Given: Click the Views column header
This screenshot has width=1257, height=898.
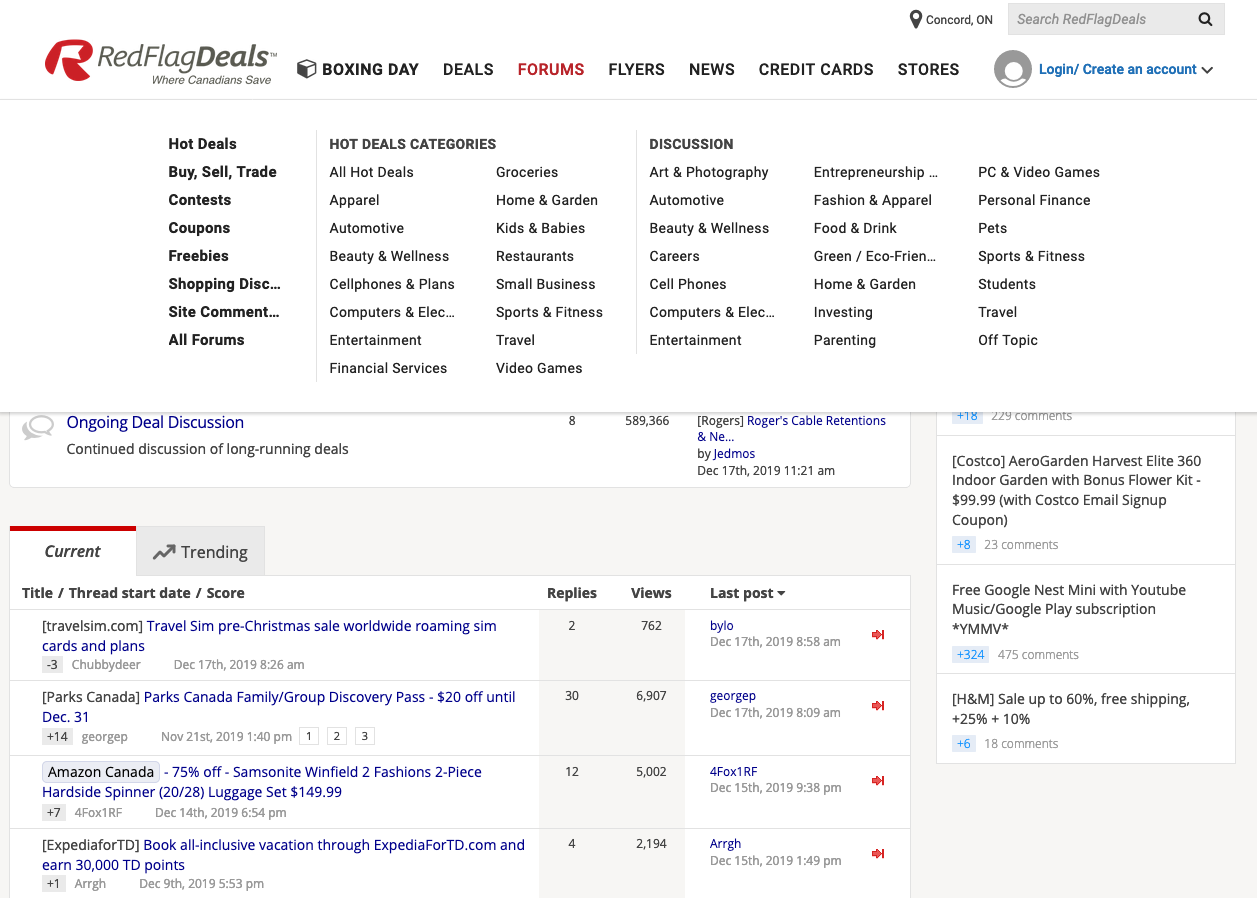Looking at the screenshot, I should point(651,593).
